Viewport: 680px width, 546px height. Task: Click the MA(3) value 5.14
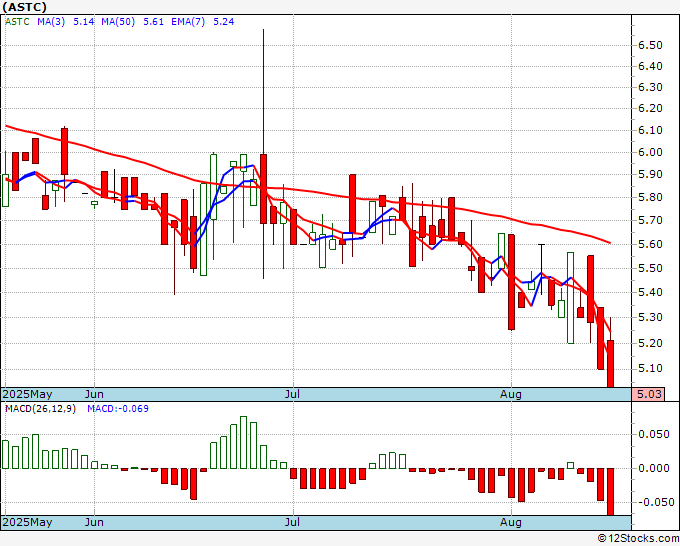[x=84, y=22]
